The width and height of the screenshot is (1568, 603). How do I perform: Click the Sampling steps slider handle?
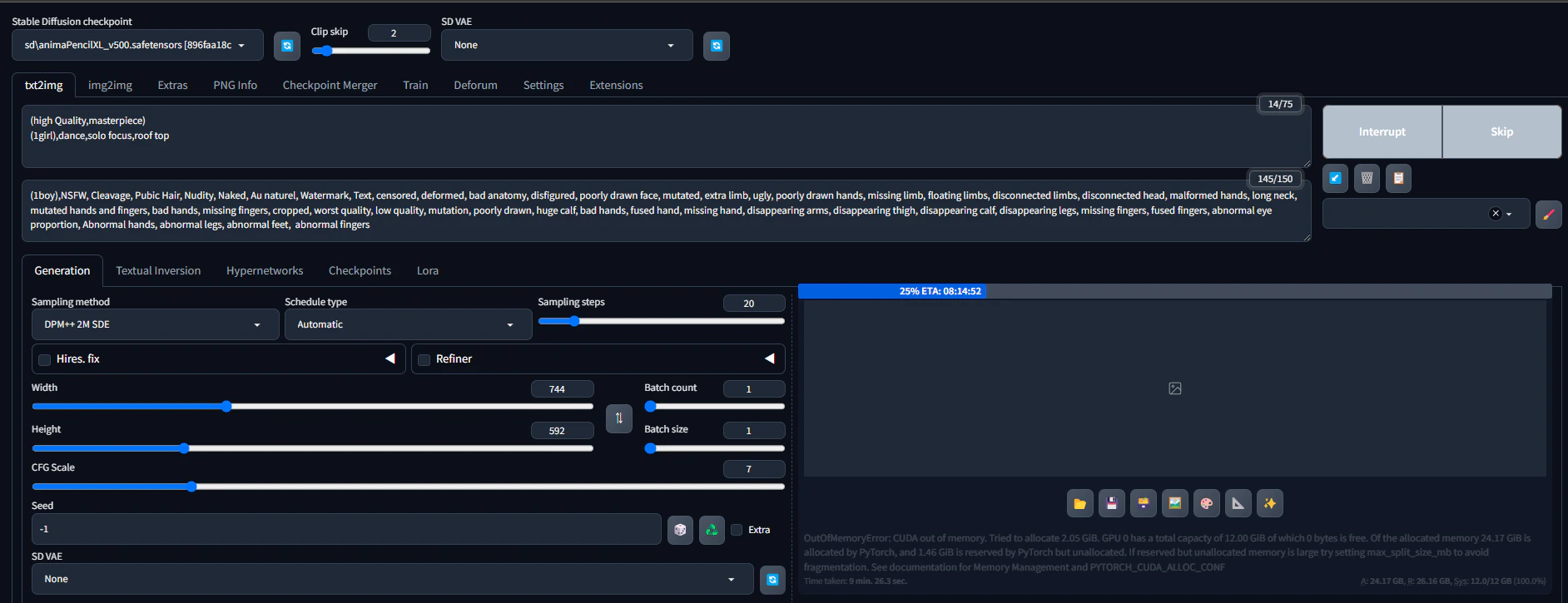574,321
